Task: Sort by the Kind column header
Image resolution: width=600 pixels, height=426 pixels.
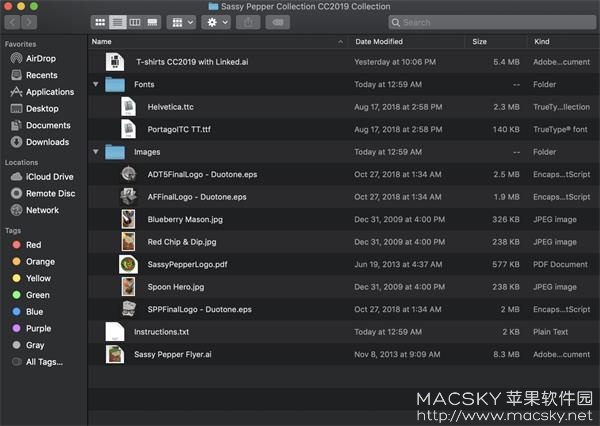Action: [x=541, y=41]
